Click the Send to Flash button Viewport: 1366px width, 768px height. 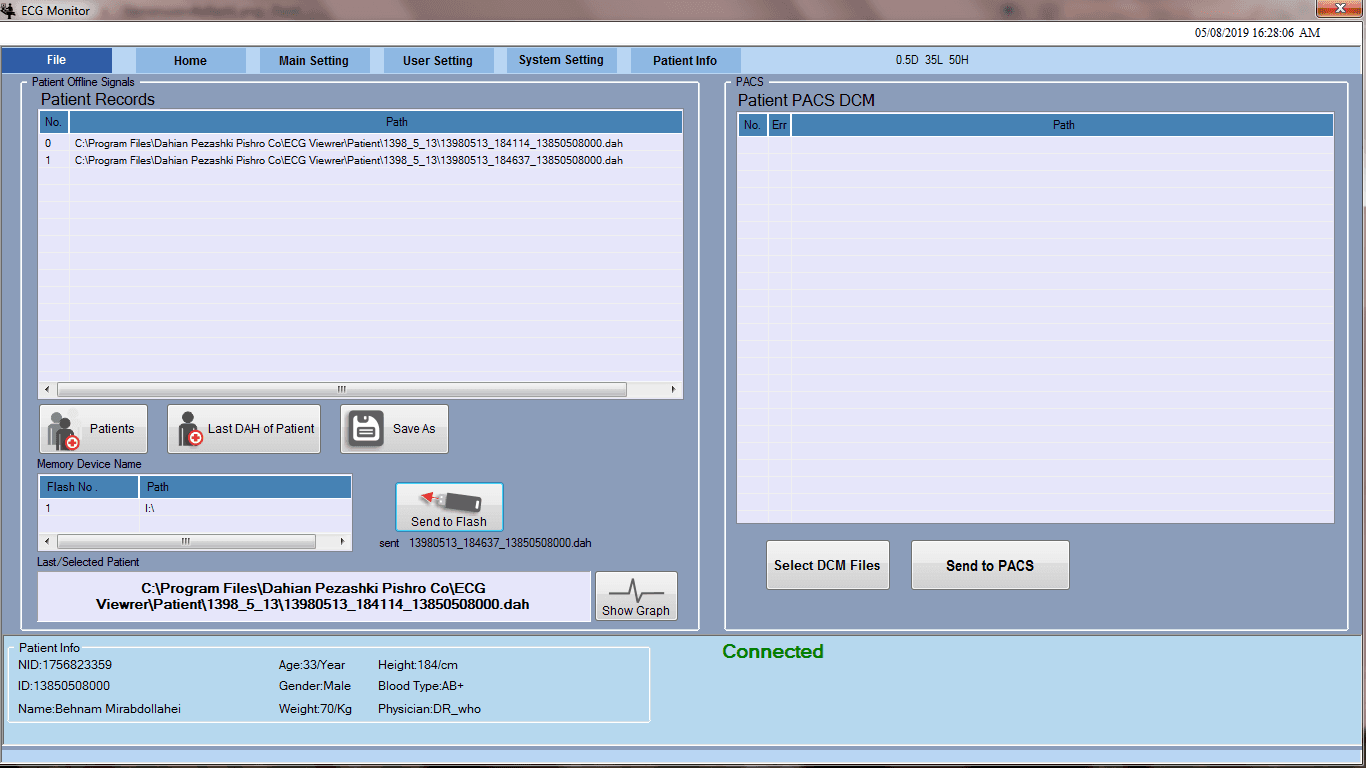tap(449, 507)
